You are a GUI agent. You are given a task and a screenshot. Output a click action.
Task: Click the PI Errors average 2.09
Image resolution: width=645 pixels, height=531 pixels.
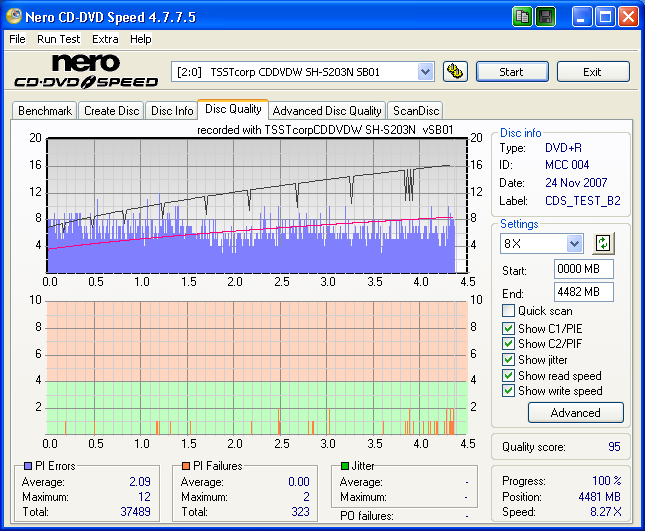[x=140, y=481]
